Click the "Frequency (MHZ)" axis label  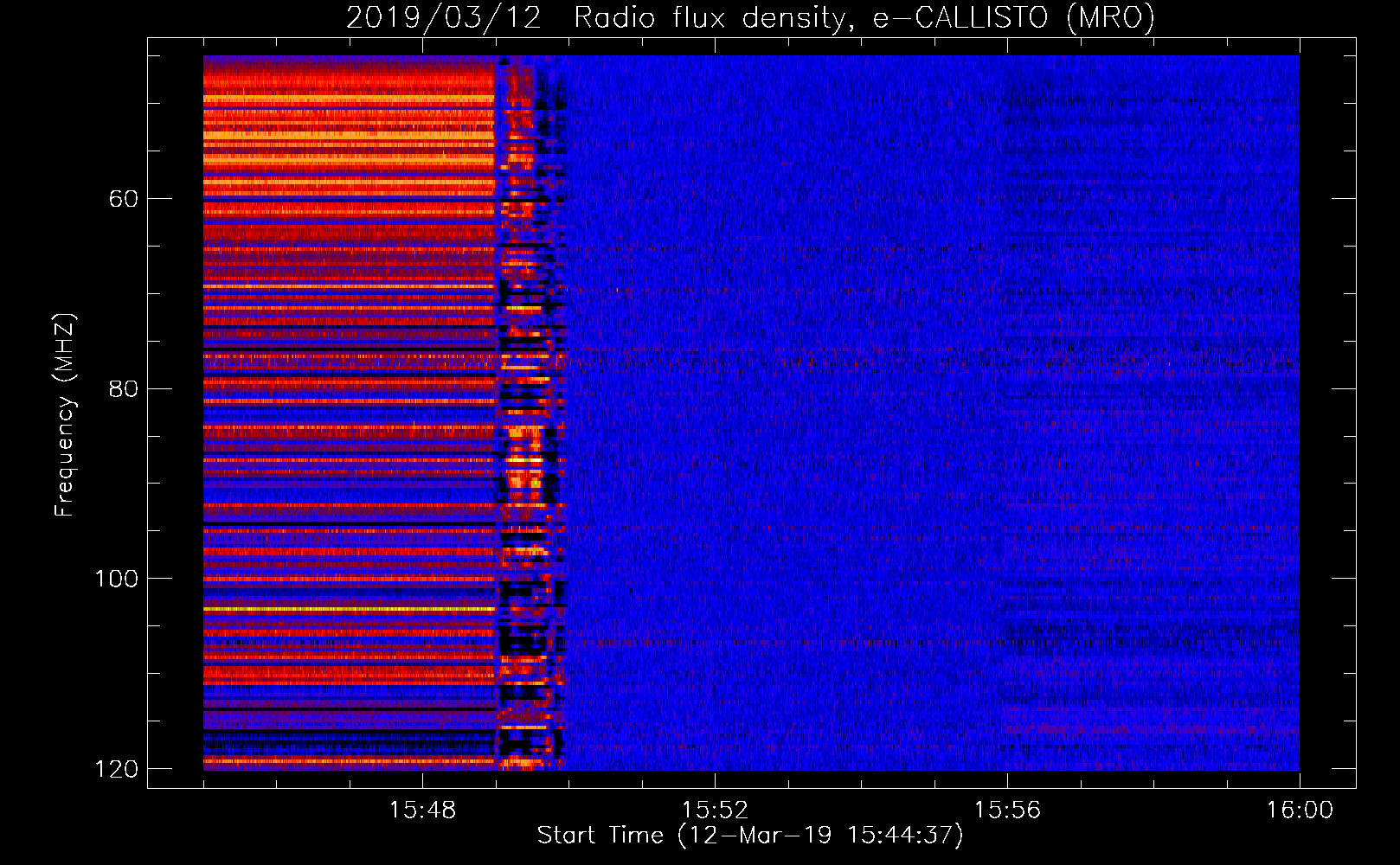(x=64, y=414)
